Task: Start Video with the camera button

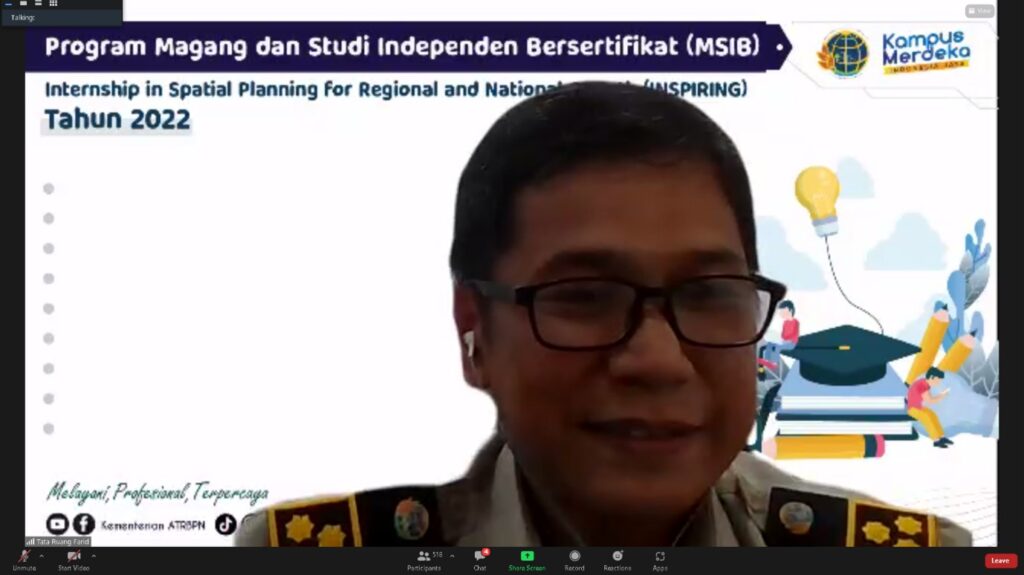Action: tap(73, 558)
